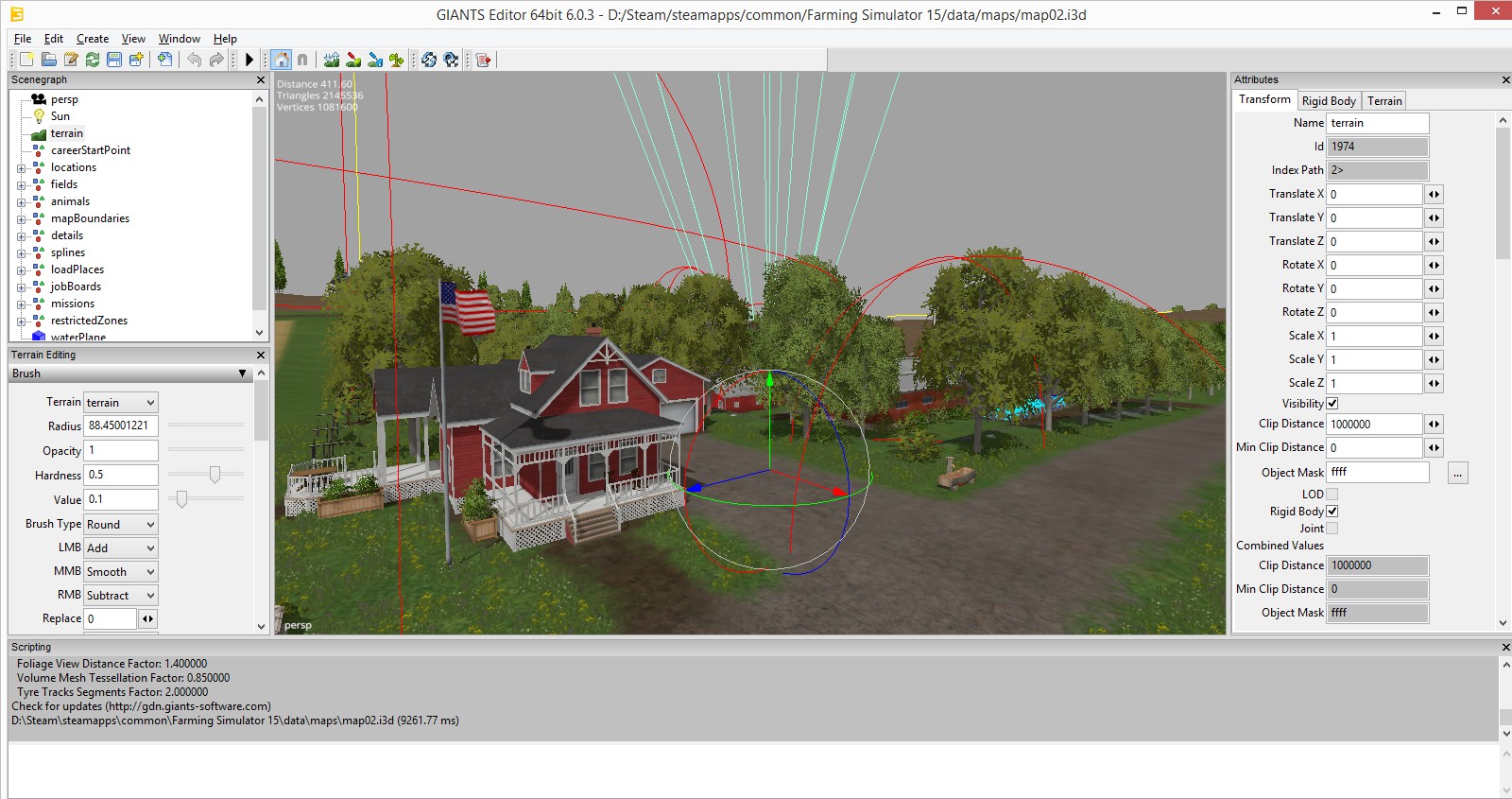The image size is (1512, 799).
Task: Select the terrain paint brush icon with red brush
Action: click(353, 60)
